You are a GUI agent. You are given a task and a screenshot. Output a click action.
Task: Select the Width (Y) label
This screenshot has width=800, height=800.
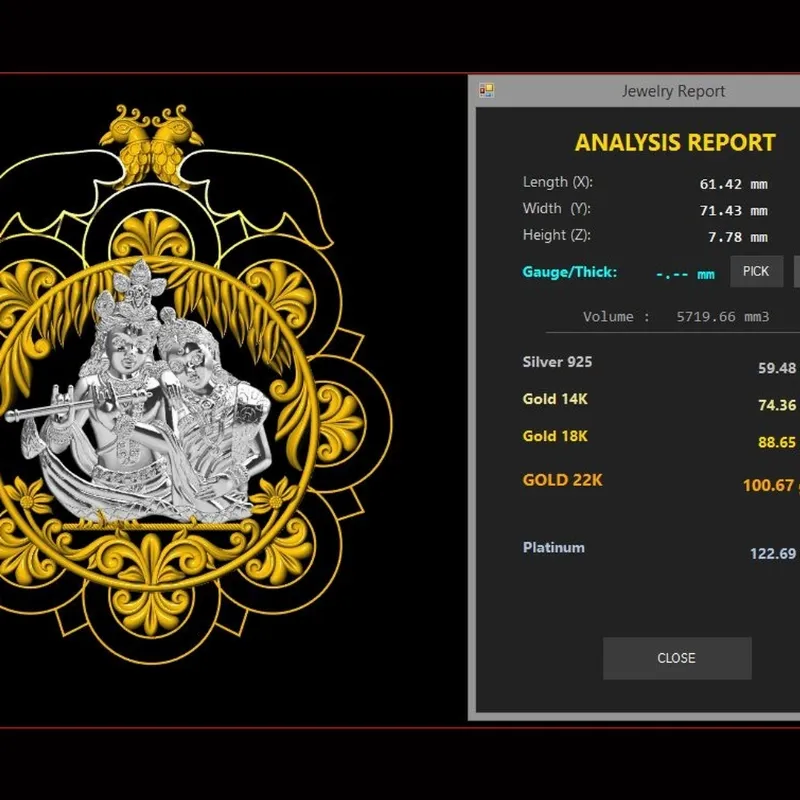pyautogui.click(x=557, y=209)
